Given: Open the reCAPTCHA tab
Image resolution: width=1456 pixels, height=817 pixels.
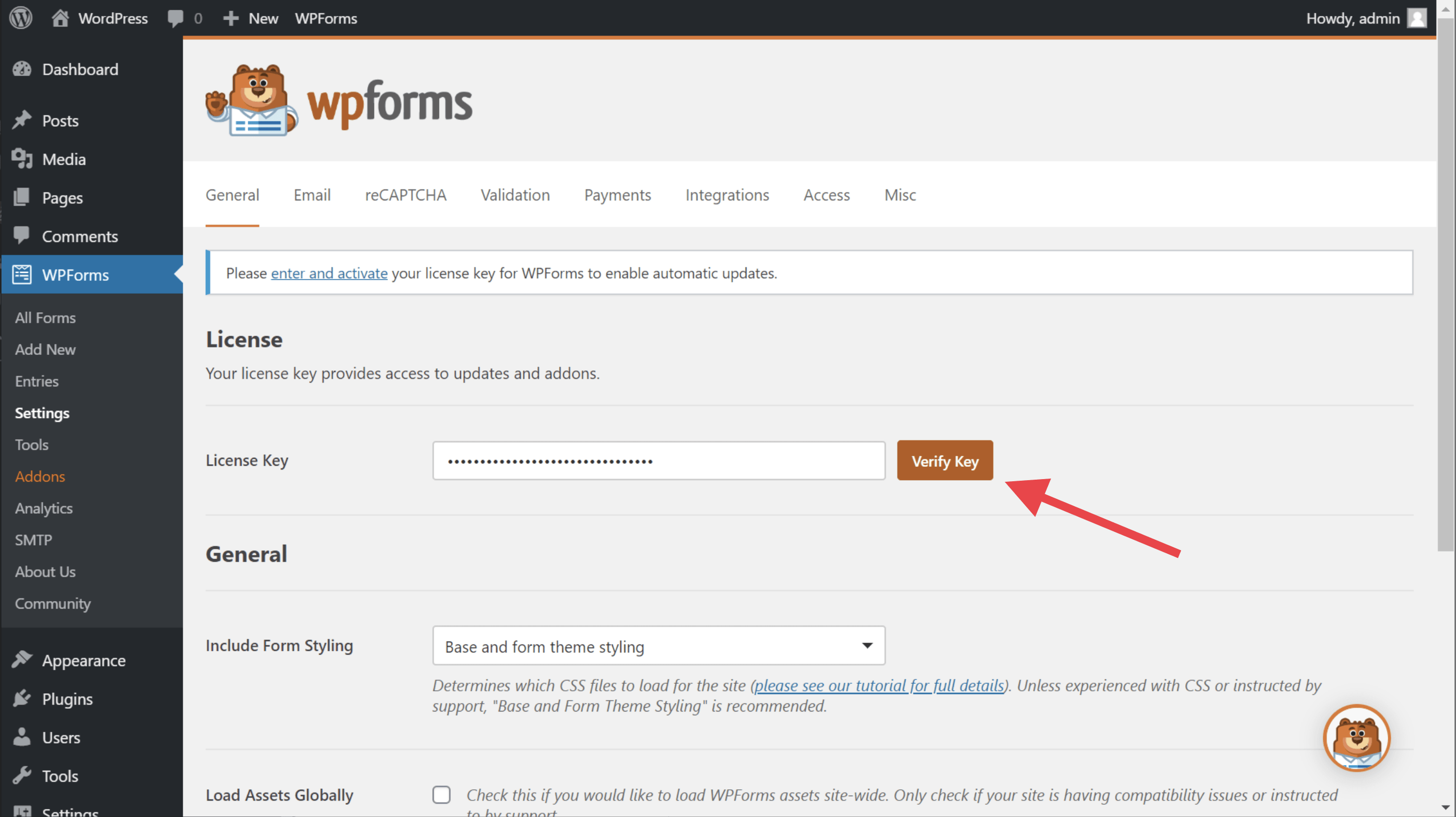Looking at the screenshot, I should click(x=406, y=195).
